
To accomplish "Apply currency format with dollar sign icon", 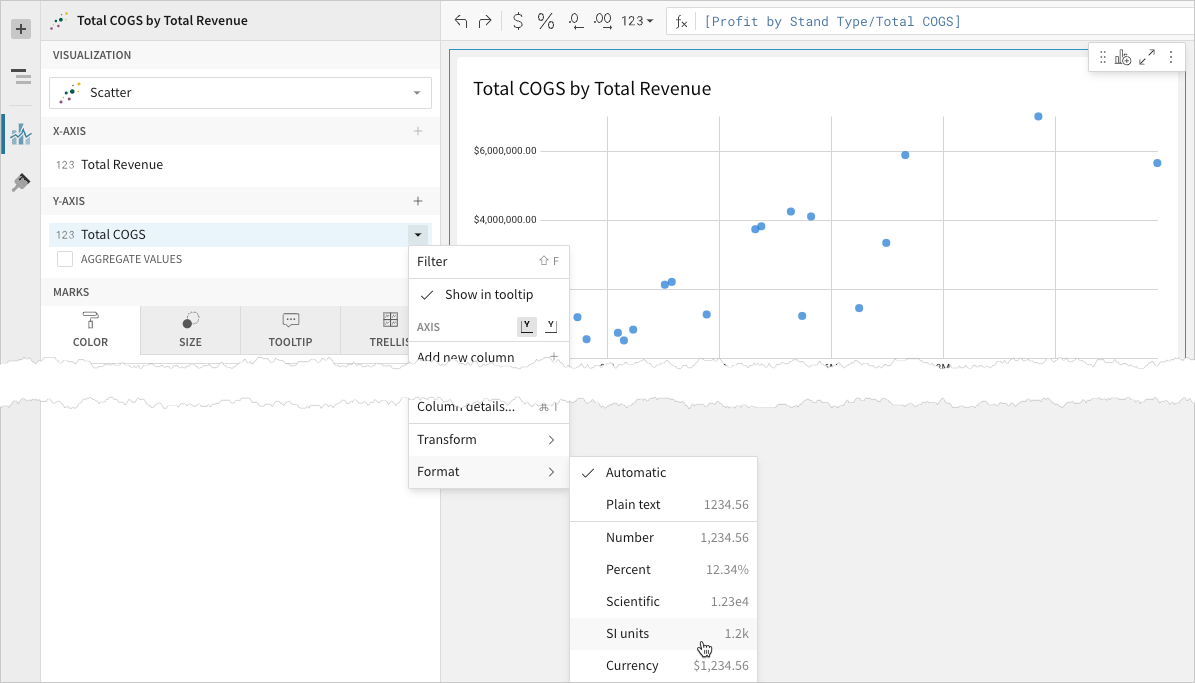I will [x=517, y=21].
